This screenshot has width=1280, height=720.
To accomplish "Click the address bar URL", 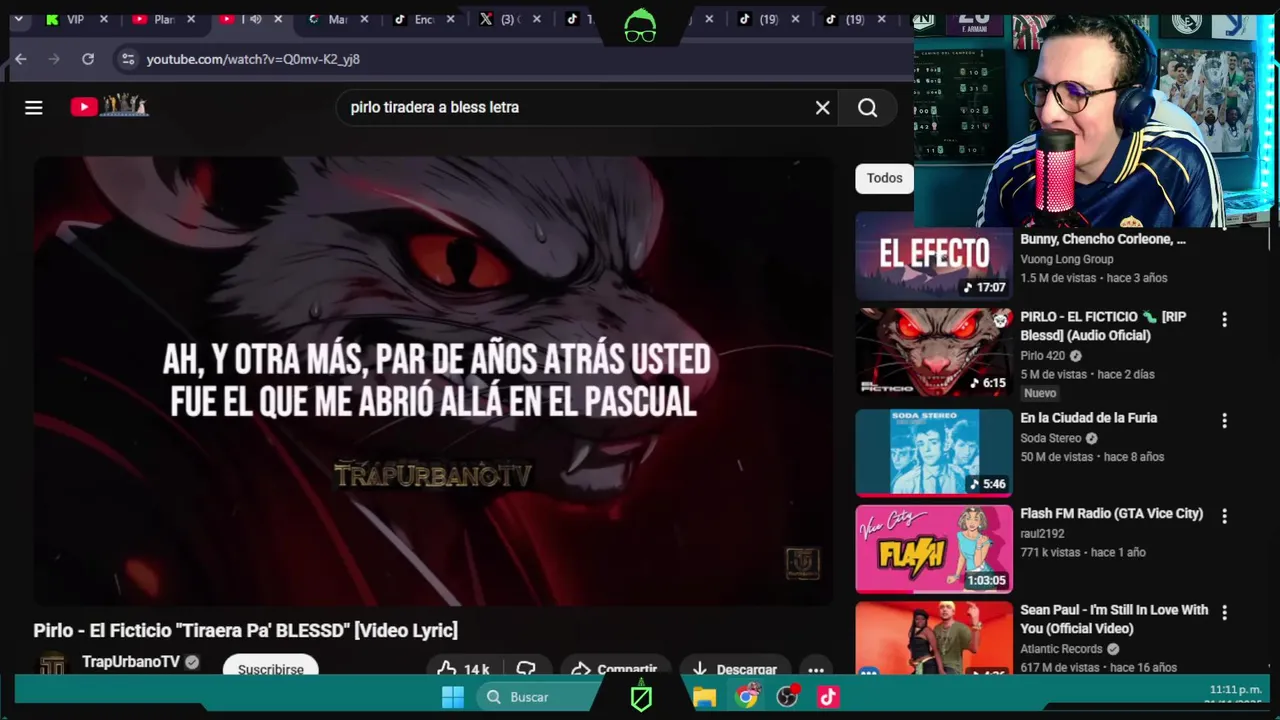I will [x=253, y=59].
